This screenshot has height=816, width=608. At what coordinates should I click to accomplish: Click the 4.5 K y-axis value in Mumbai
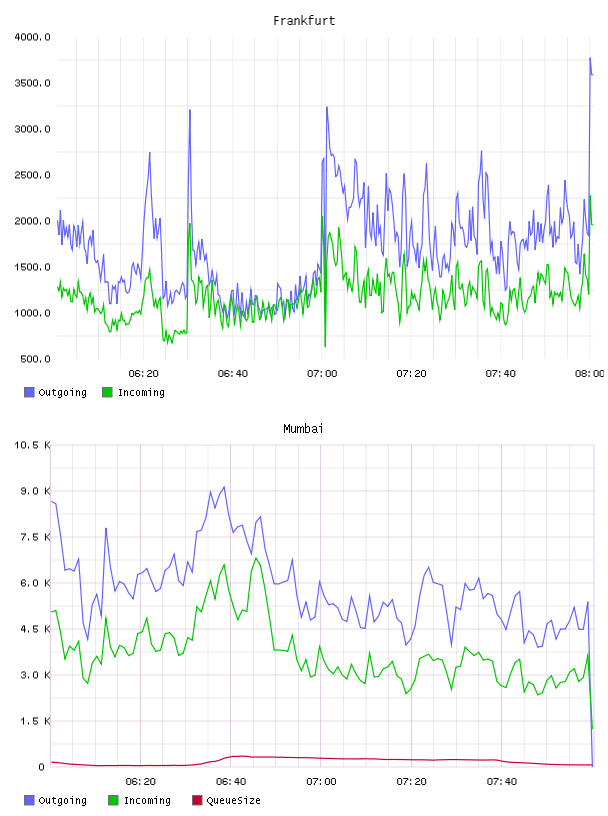tap(35, 629)
